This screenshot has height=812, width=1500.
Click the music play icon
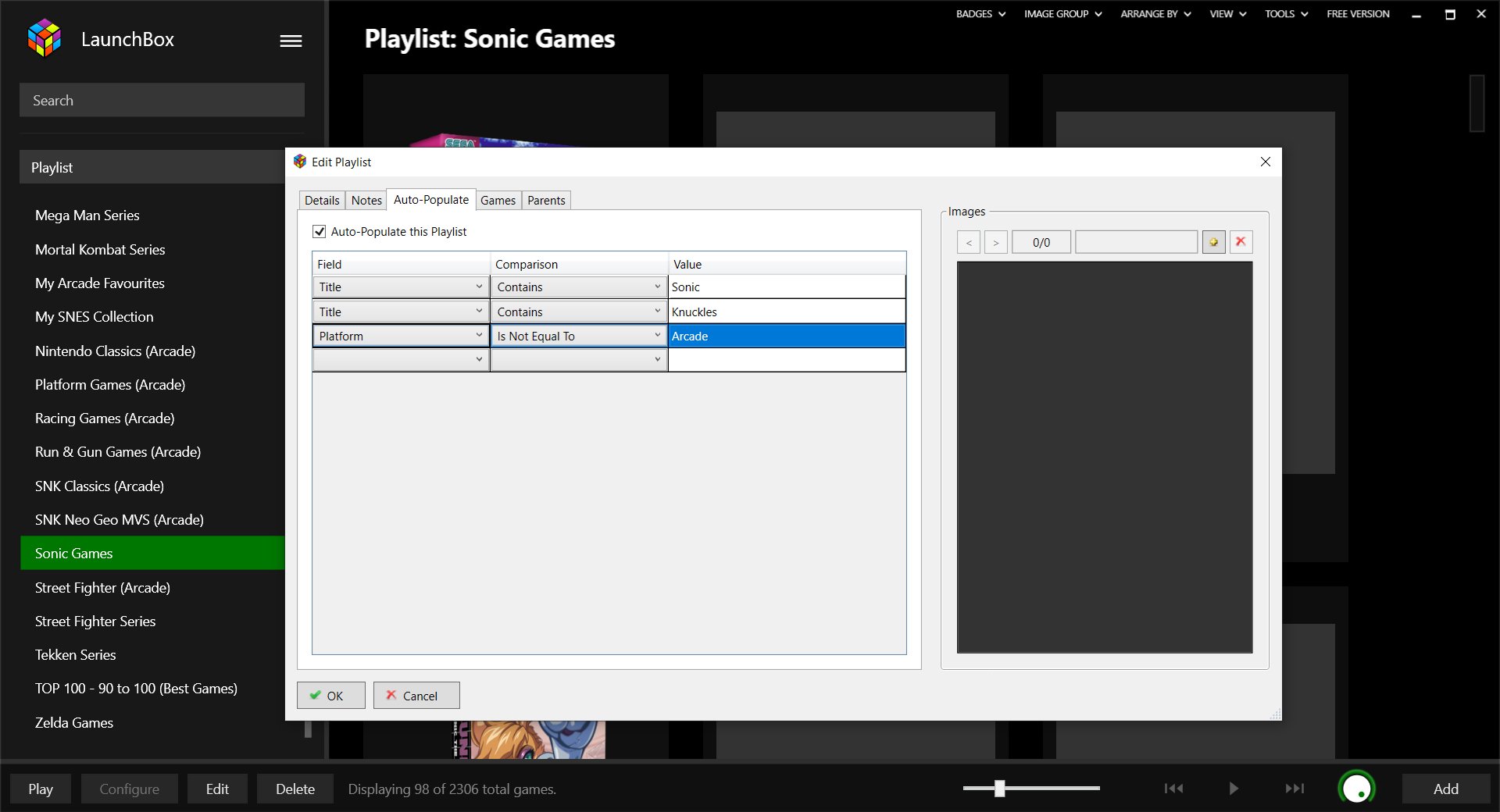pos(1234,789)
